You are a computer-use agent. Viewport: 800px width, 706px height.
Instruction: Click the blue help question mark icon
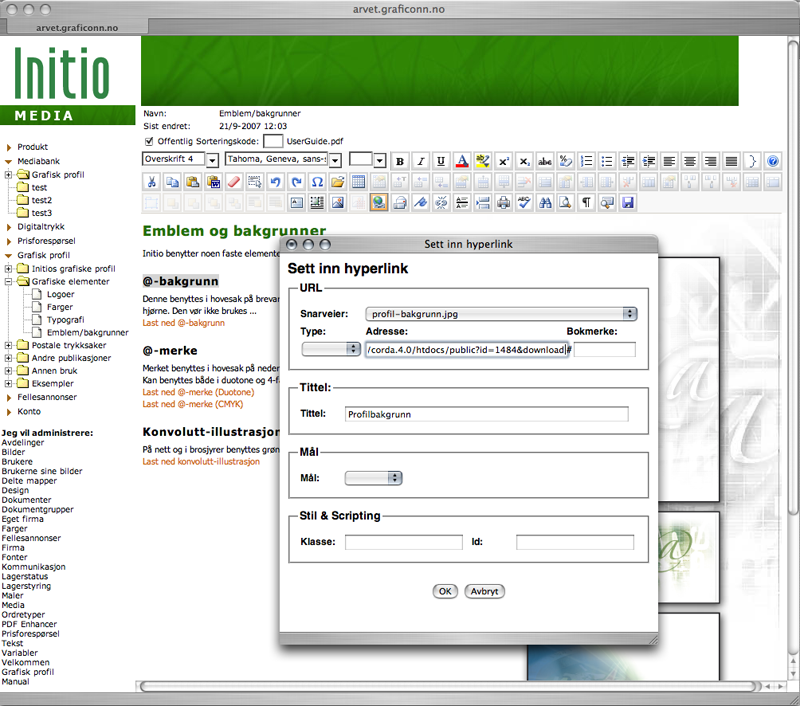(x=772, y=161)
